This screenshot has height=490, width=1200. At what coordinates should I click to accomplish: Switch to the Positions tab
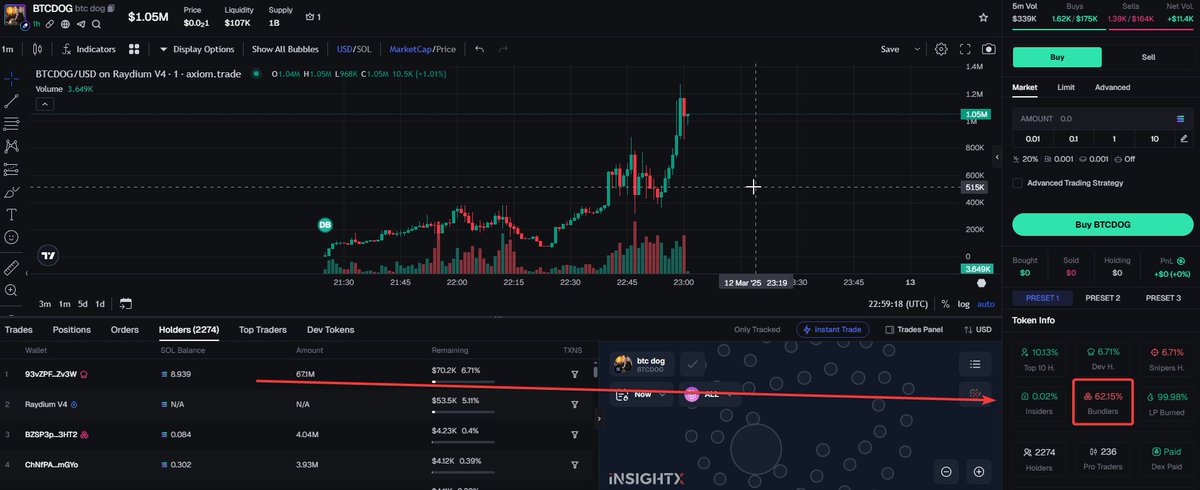(x=72, y=329)
